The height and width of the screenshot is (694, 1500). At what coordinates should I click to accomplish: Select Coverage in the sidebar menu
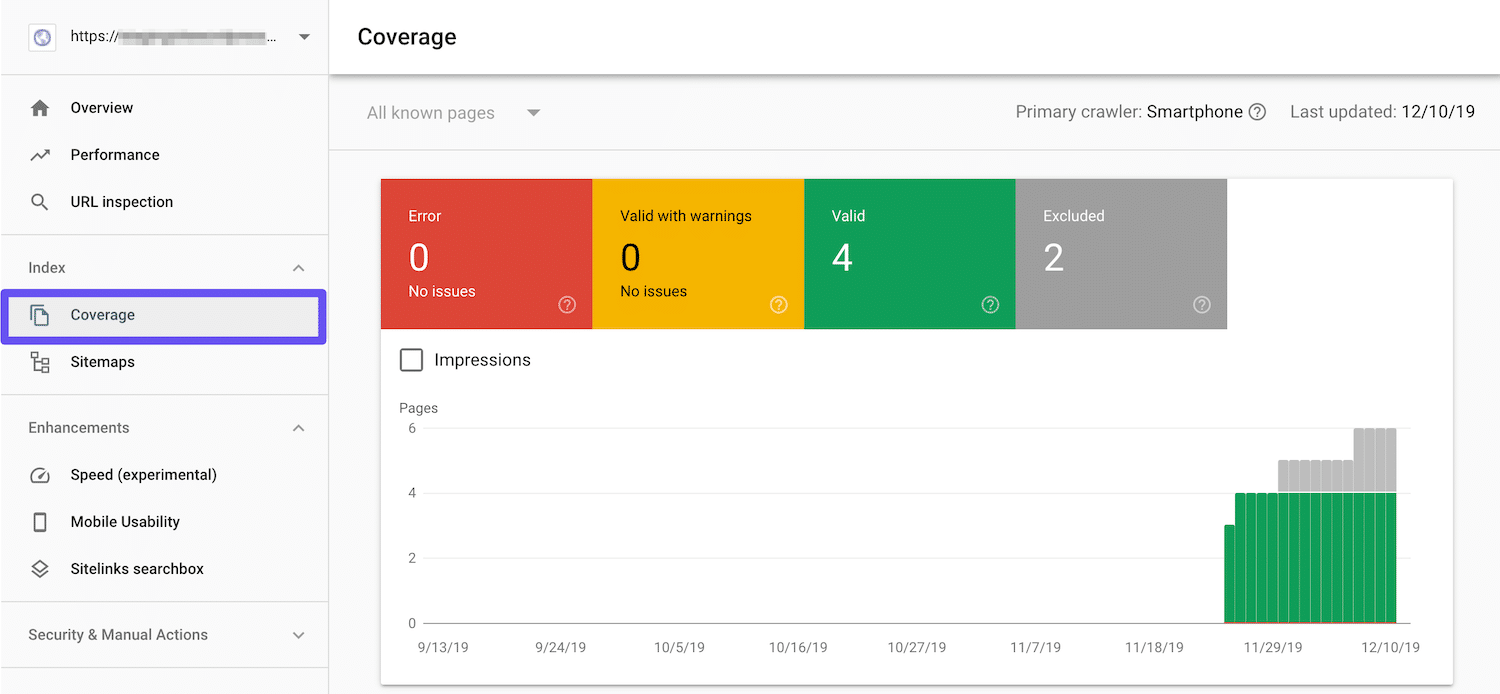pos(102,314)
